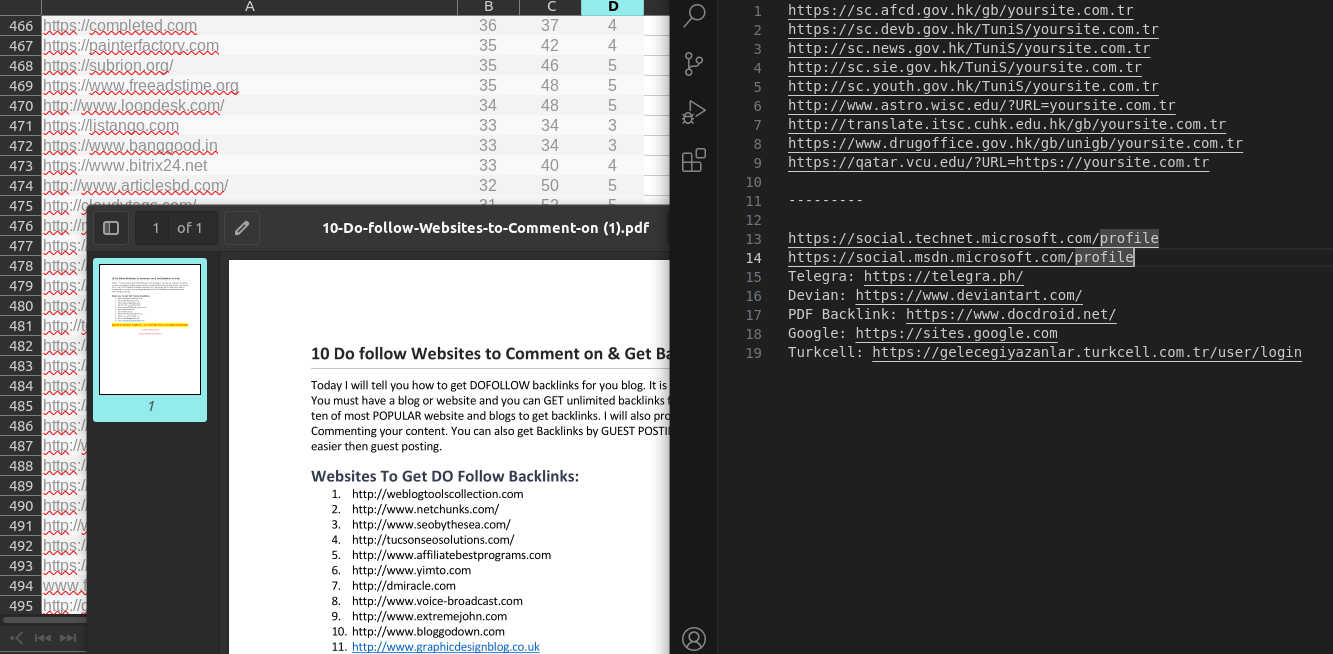Open the Run and Debug view
This screenshot has height=654, width=1333.
(x=693, y=112)
